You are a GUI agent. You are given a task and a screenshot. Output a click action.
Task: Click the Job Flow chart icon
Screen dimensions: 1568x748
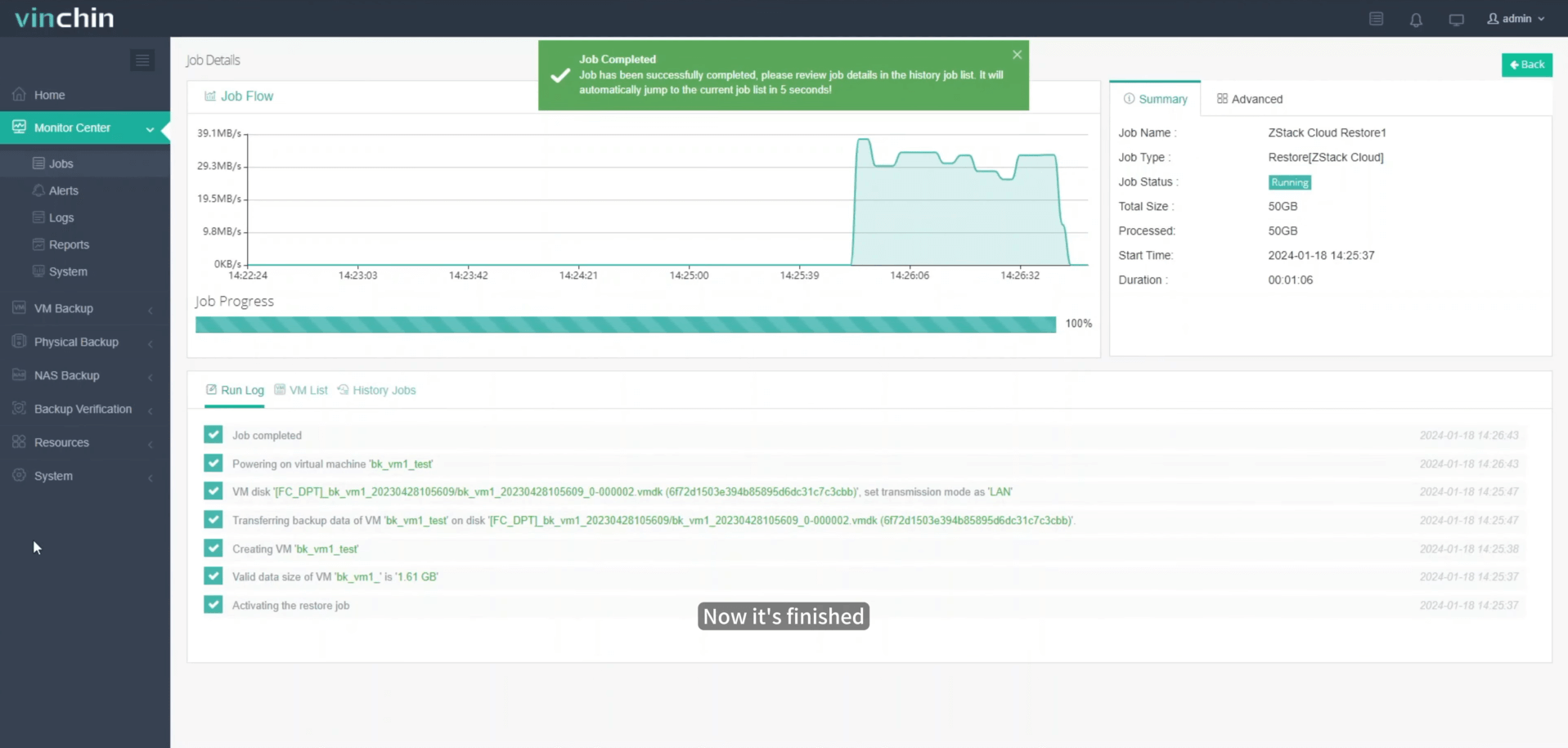210,96
